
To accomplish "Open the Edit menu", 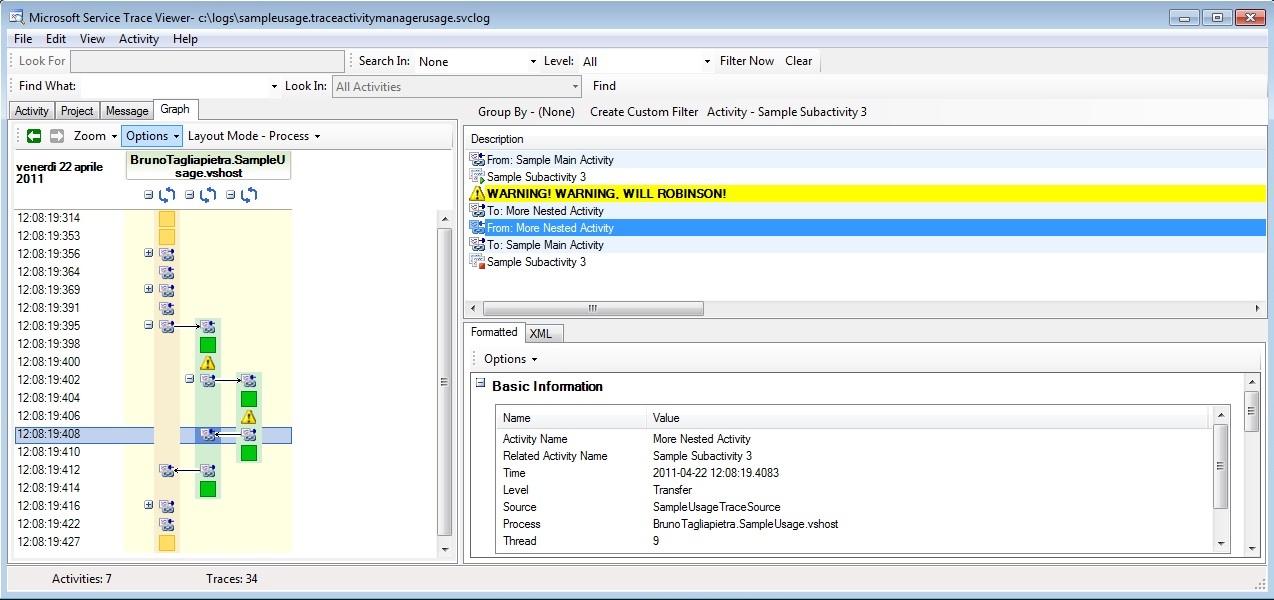I will [x=56, y=39].
